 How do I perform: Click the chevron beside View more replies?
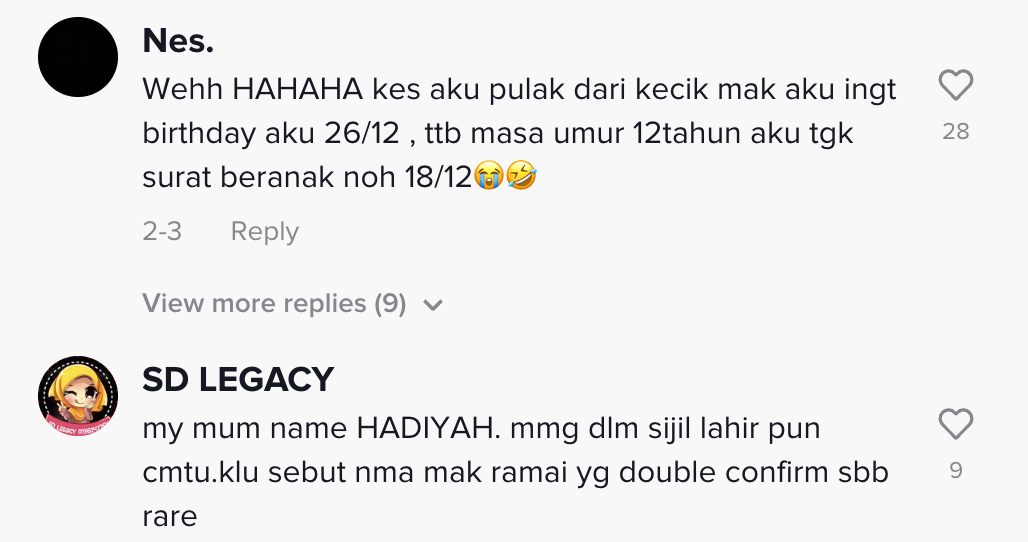[433, 305]
